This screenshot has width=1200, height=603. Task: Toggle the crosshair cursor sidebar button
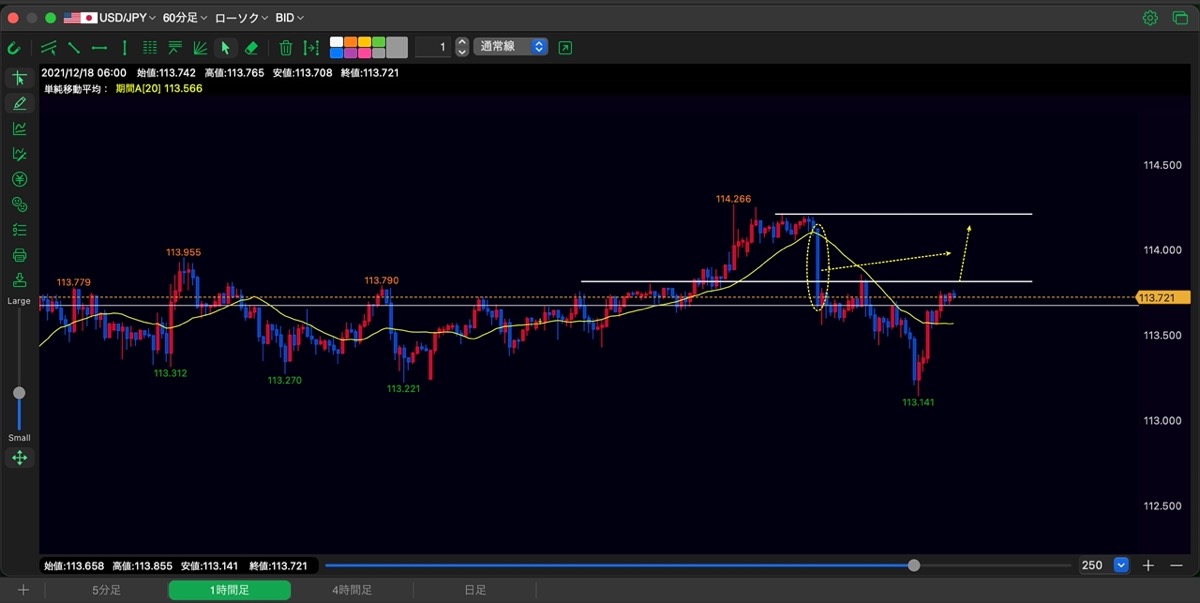[x=19, y=78]
